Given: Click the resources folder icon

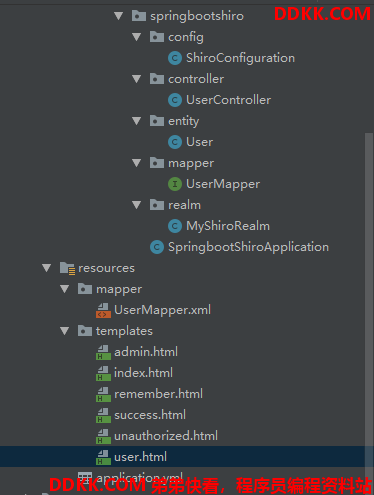Looking at the screenshot, I should tap(68, 268).
